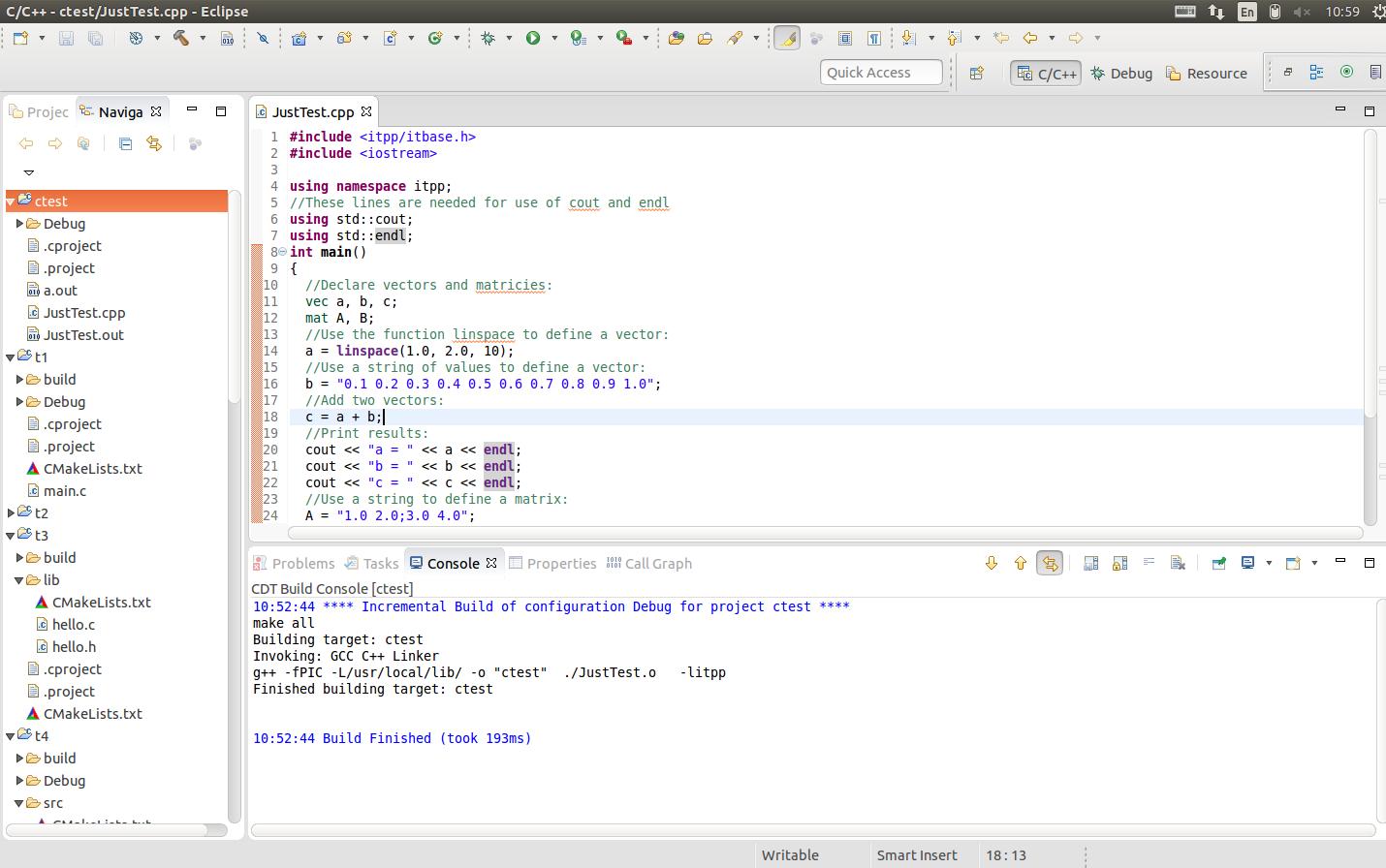Click the green Make Target fast view icon
This screenshot has width=1386, height=868.
point(1346,72)
